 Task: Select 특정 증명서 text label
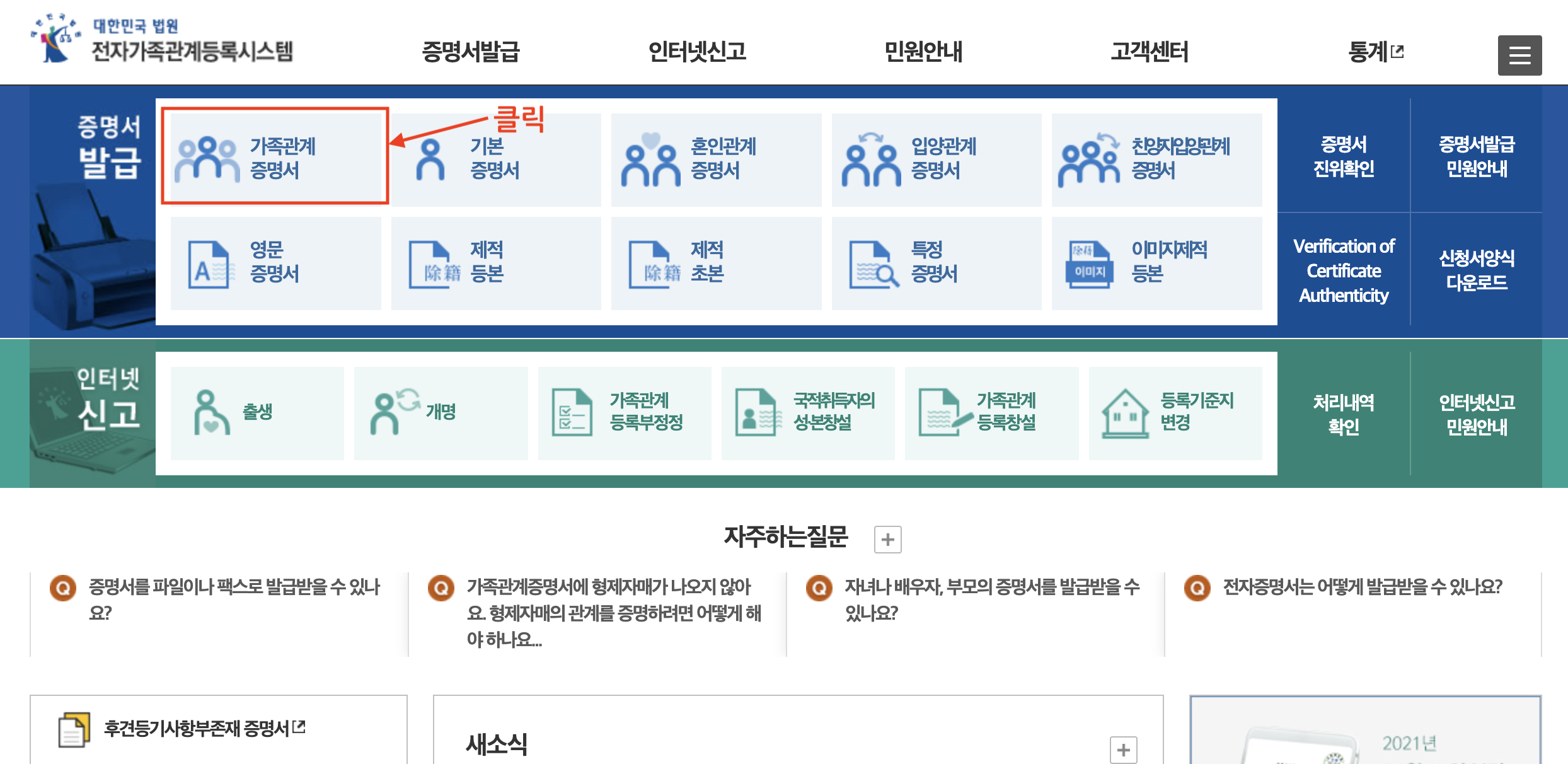(934, 262)
